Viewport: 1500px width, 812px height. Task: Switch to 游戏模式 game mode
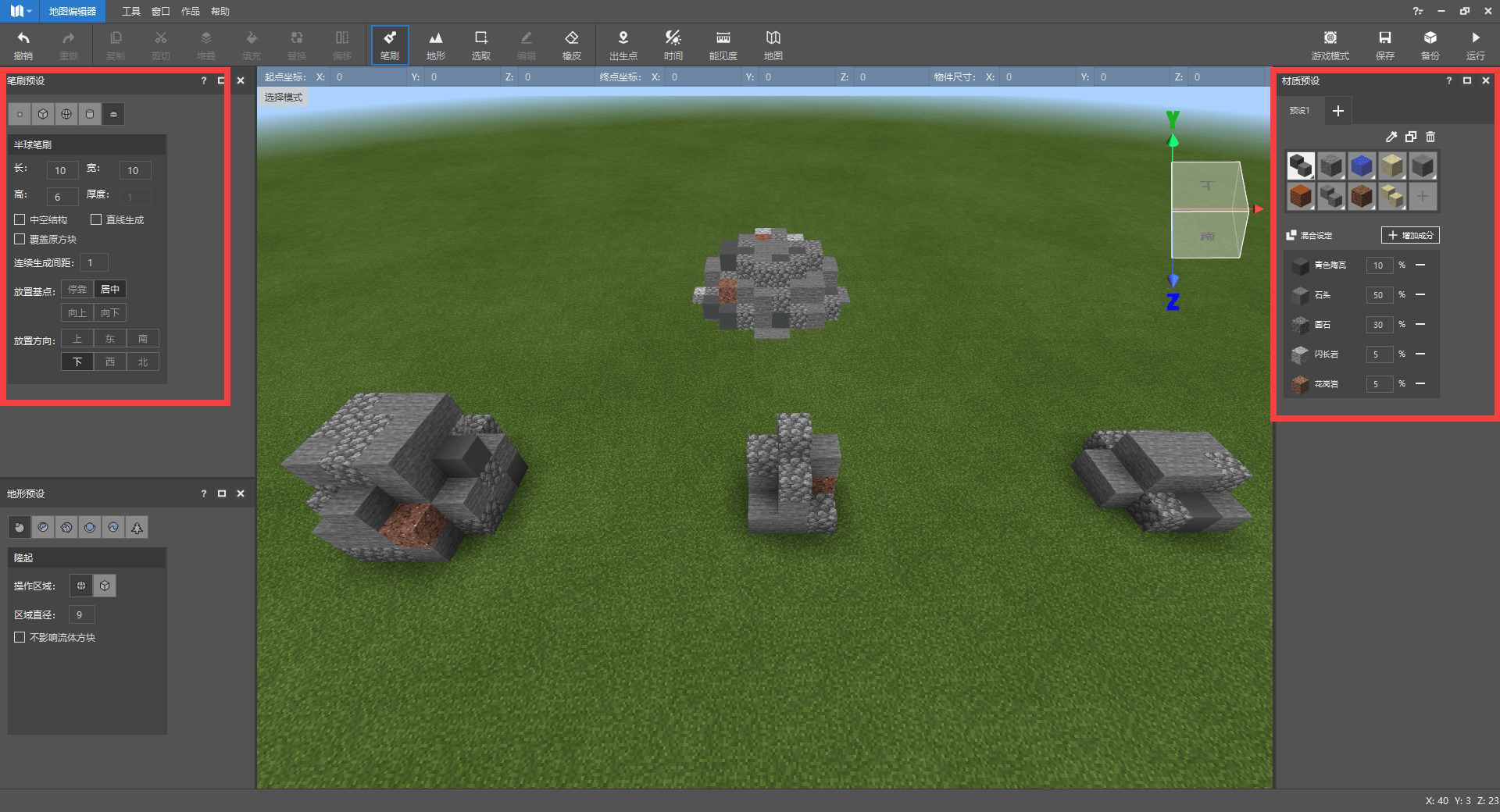1330,45
